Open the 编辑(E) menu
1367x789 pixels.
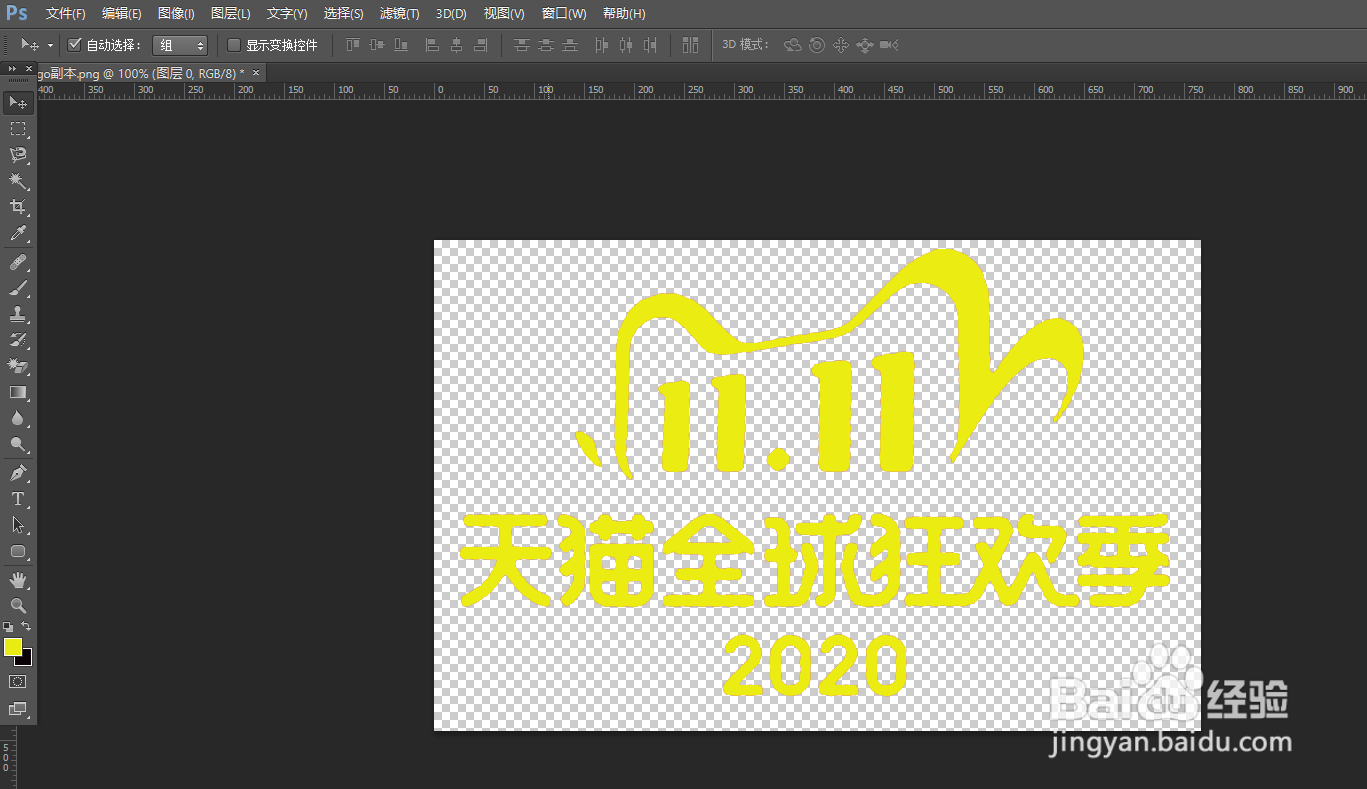pos(121,14)
